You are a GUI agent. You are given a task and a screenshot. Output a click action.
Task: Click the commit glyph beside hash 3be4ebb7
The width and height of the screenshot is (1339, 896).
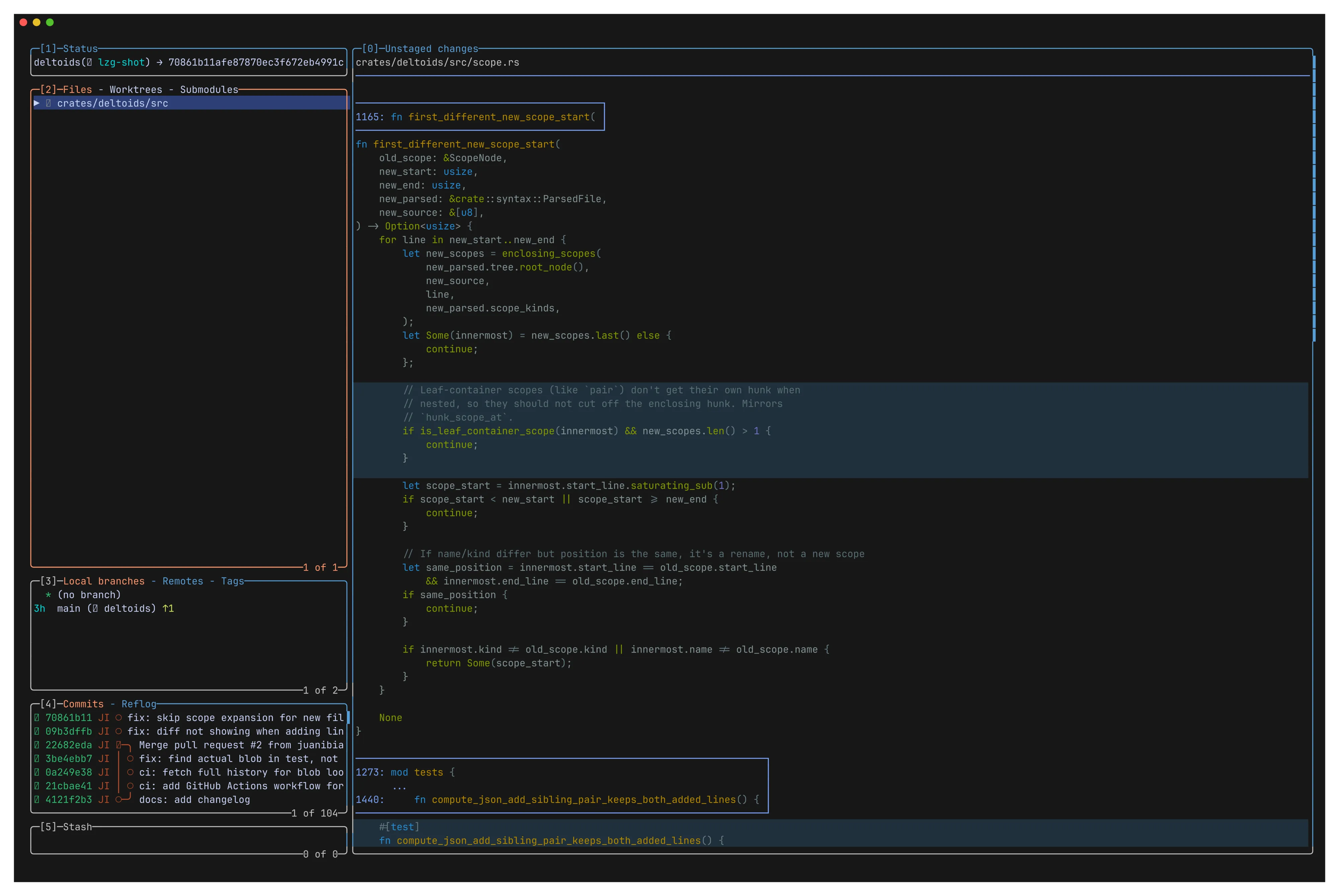tap(36, 759)
